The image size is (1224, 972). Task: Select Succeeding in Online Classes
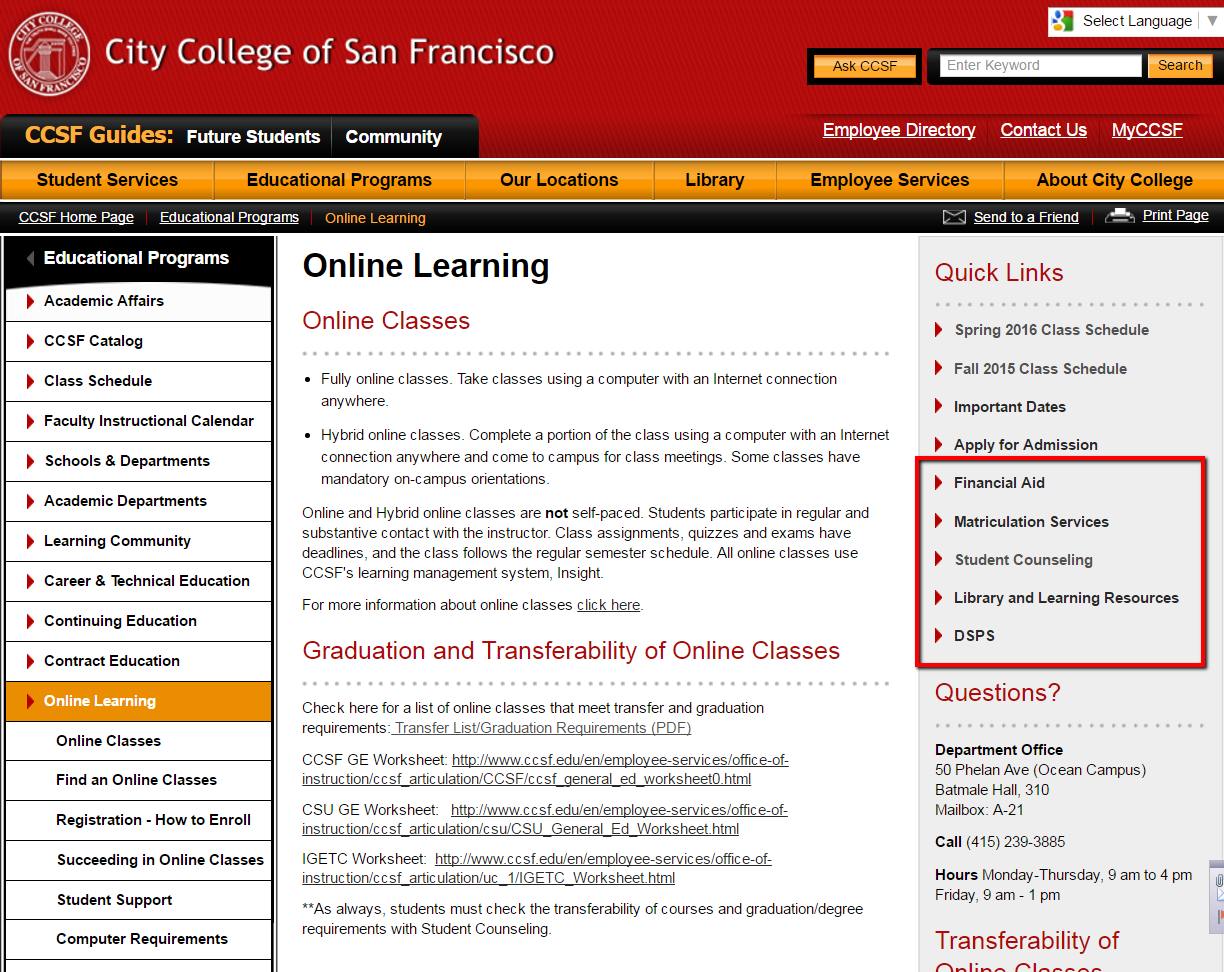[x=160, y=860]
